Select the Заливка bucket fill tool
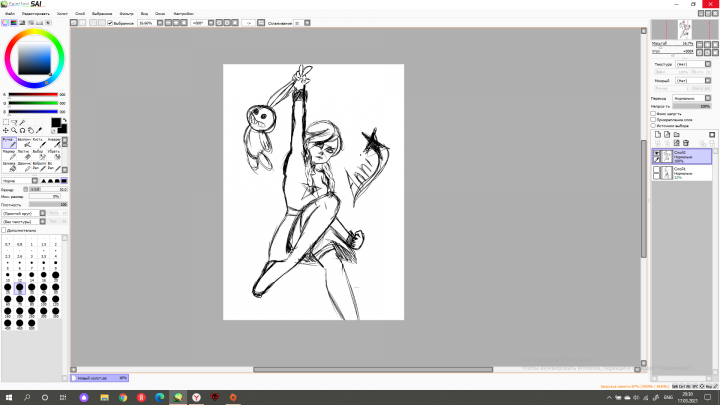Viewport: 720px width, 405px height. [x=9, y=167]
